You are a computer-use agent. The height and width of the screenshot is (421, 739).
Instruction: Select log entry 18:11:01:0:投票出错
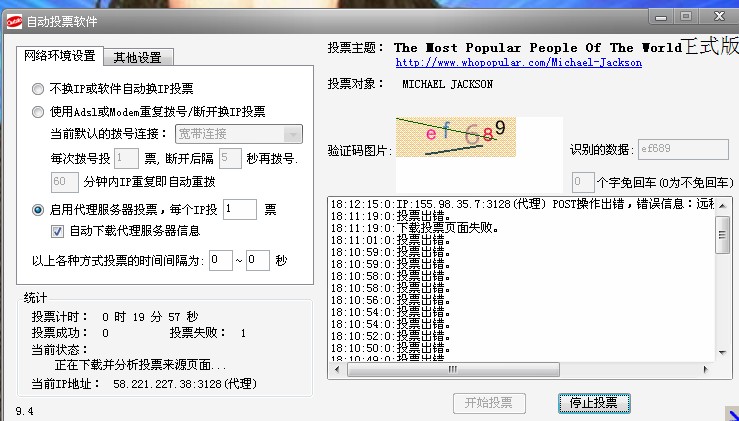(391, 241)
